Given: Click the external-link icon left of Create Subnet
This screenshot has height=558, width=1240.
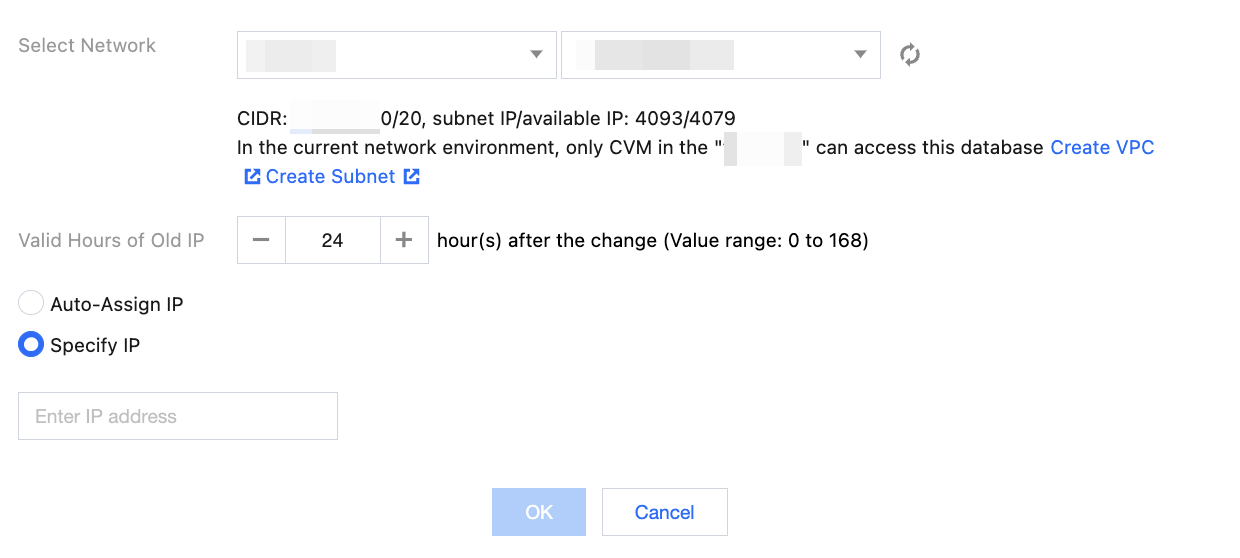Looking at the screenshot, I should (252, 177).
